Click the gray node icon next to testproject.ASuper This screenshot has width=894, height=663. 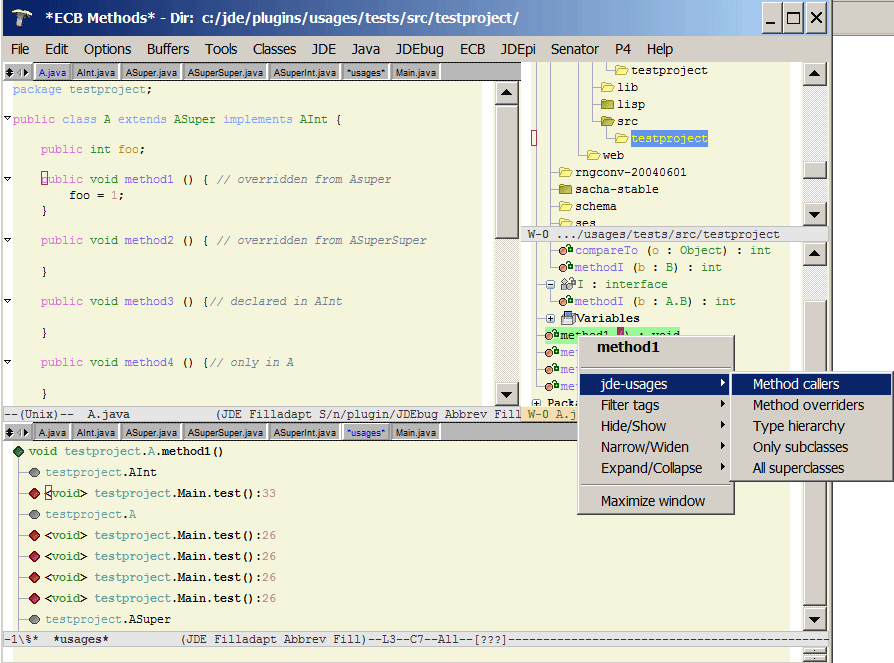(35, 620)
